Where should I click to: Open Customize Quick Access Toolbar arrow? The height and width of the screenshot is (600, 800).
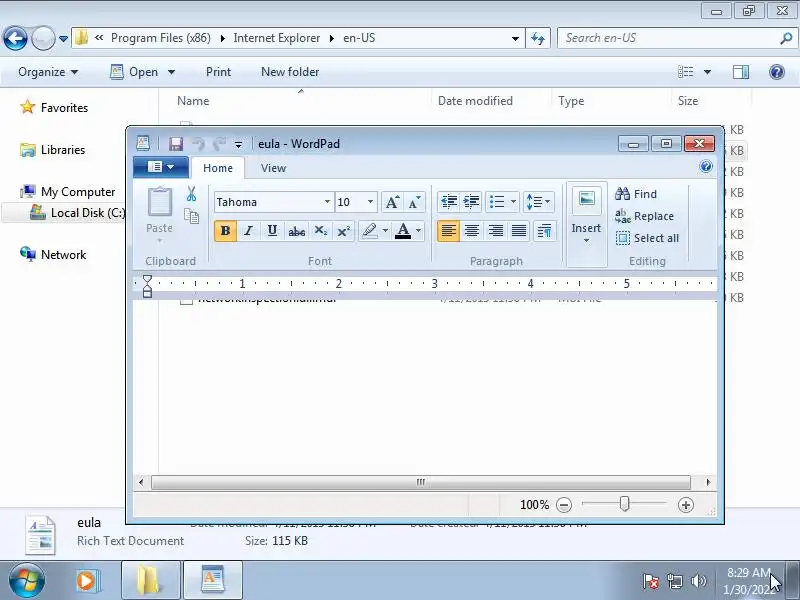click(238, 145)
